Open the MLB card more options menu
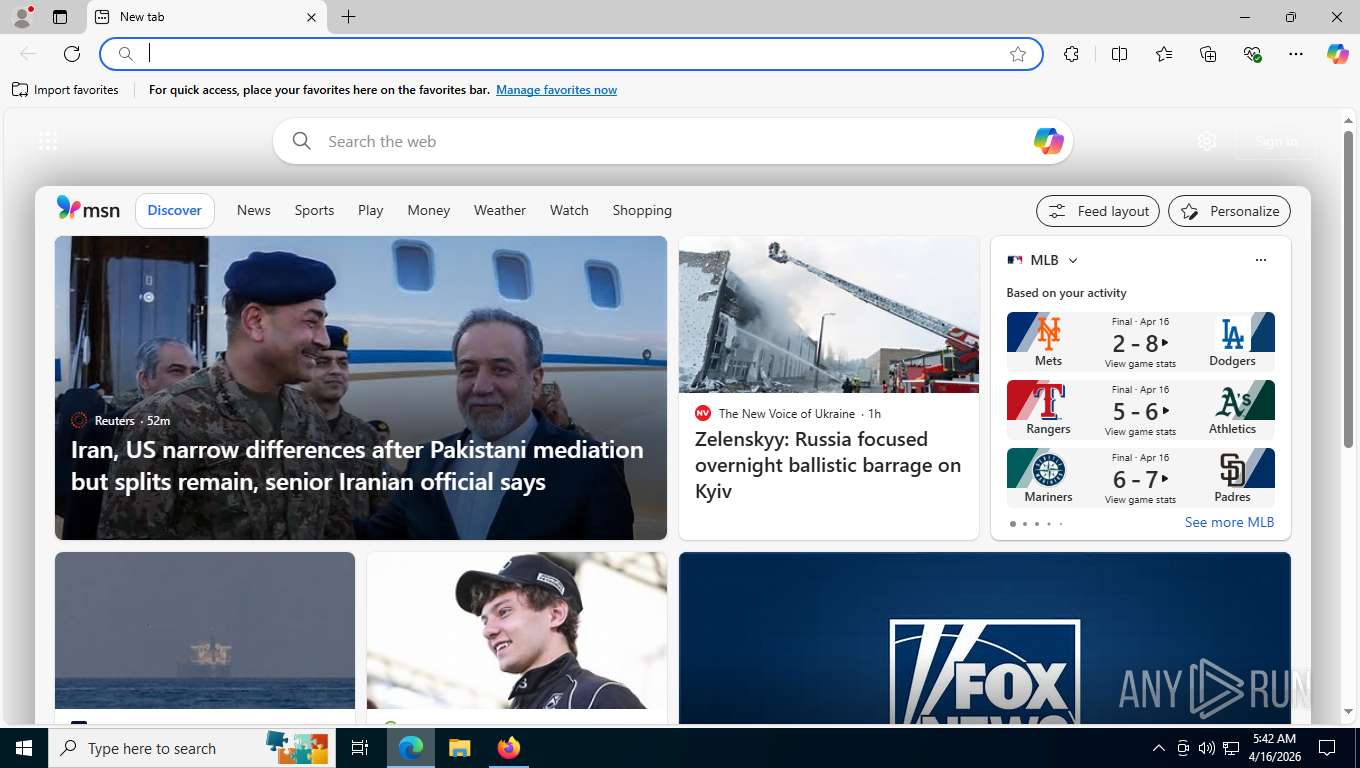 [x=1261, y=260]
